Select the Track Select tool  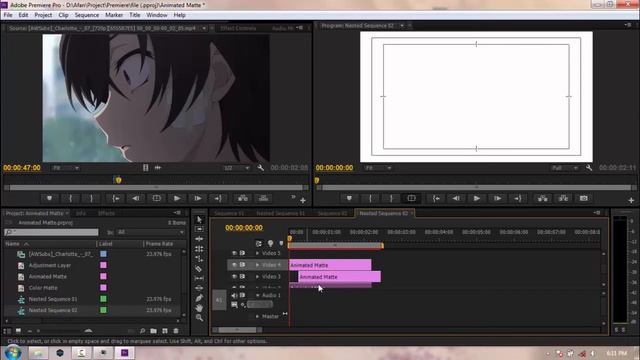pyautogui.click(x=199, y=229)
